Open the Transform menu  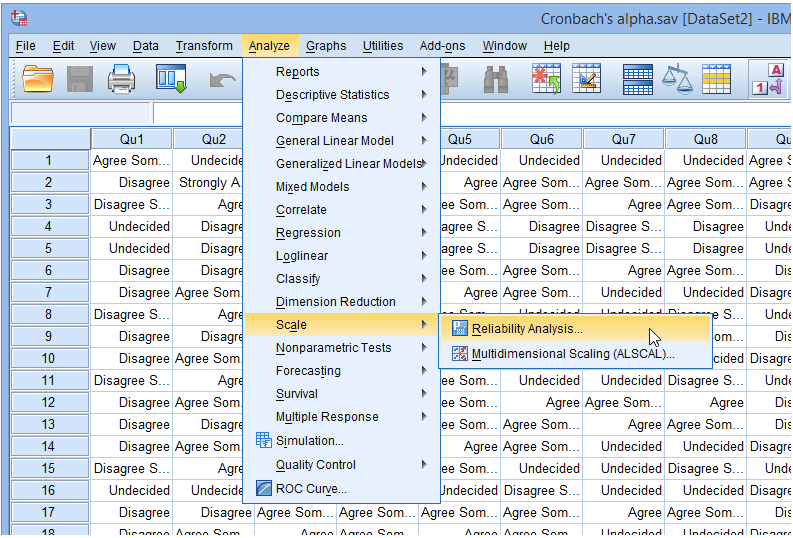204,46
